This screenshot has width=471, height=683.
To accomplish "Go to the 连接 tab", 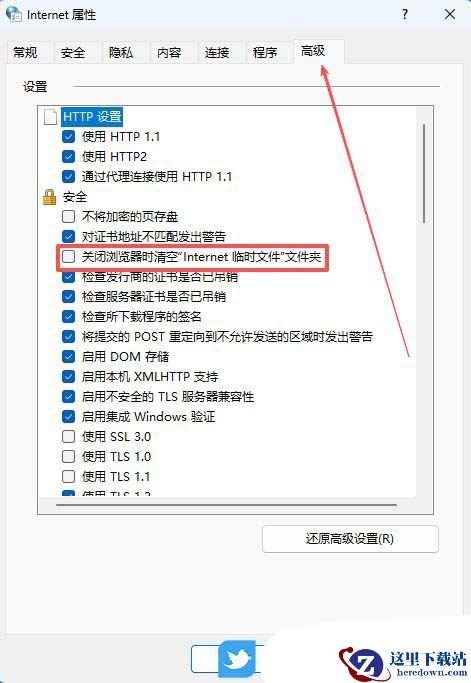I will (217, 53).
